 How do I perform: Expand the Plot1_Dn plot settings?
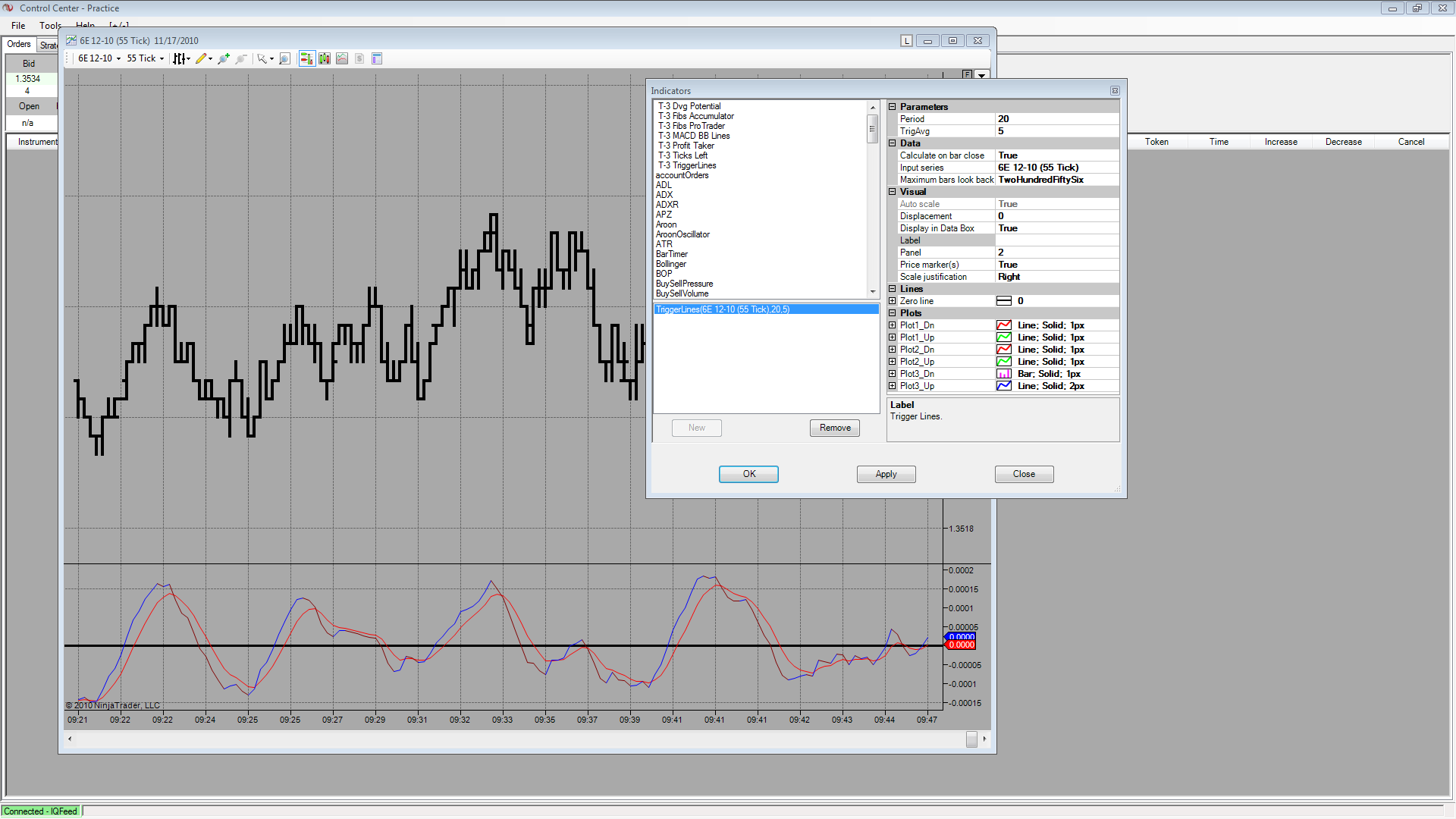click(893, 325)
